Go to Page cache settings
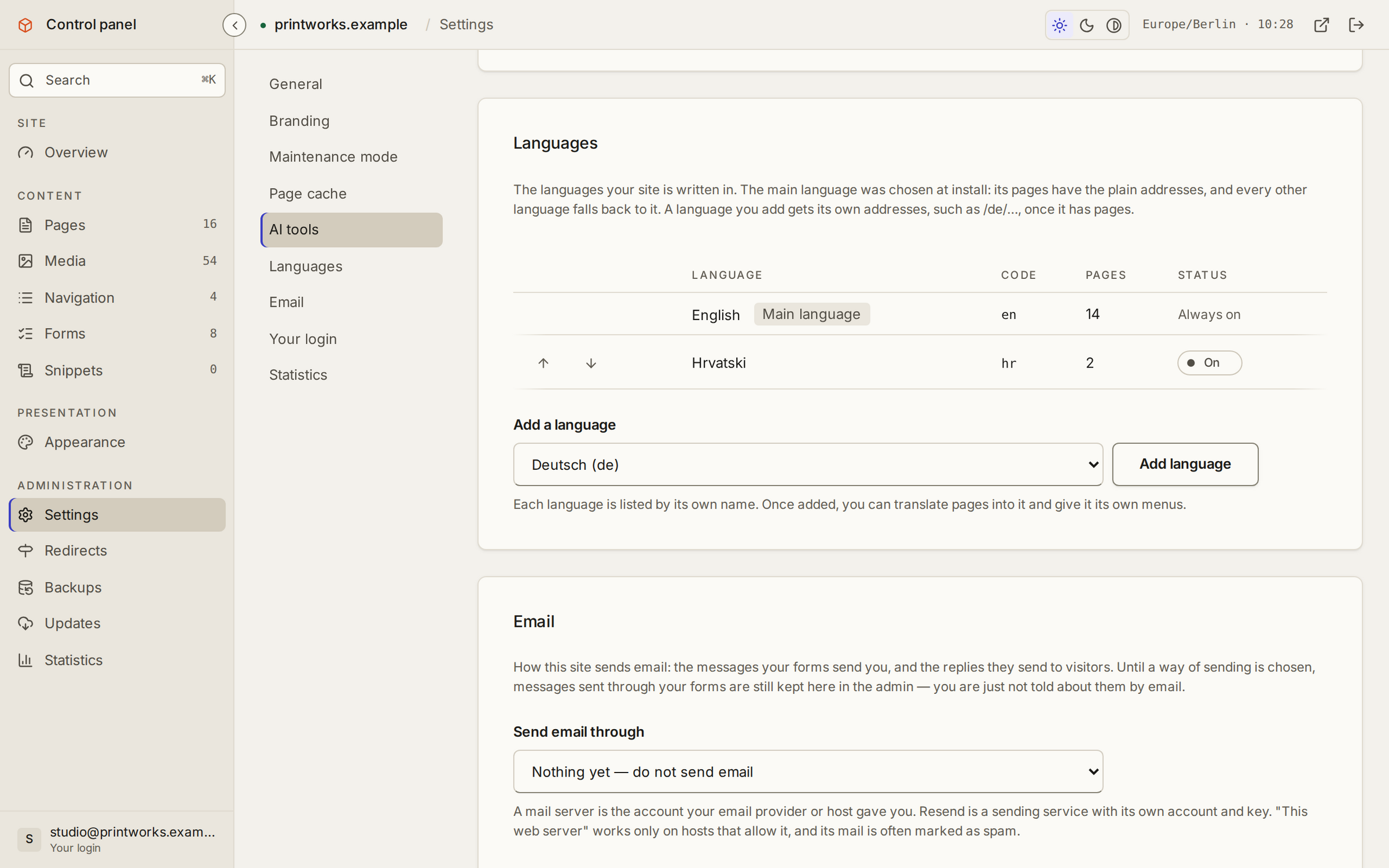This screenshot has width=1389, height=868. 352,194
